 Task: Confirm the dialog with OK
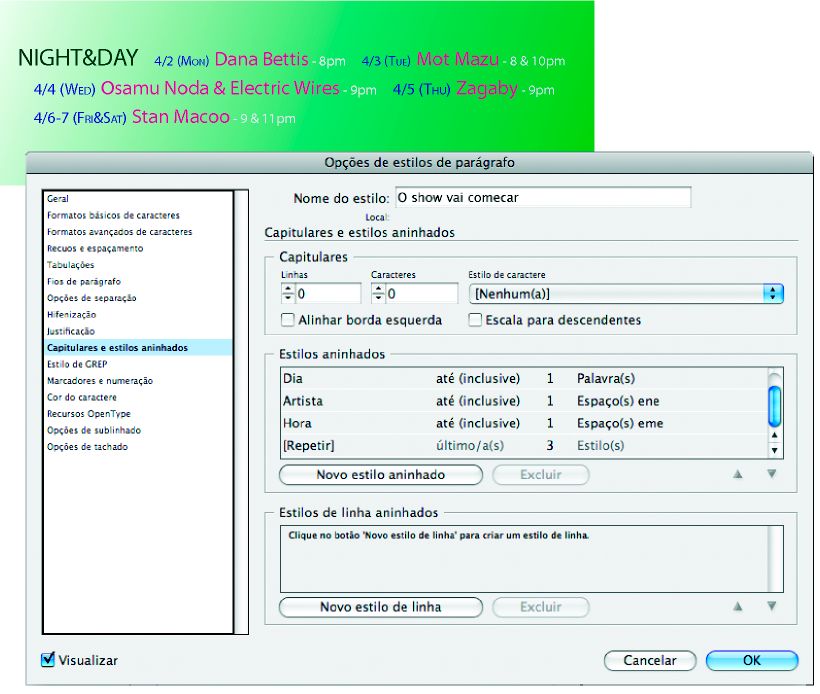752,661
